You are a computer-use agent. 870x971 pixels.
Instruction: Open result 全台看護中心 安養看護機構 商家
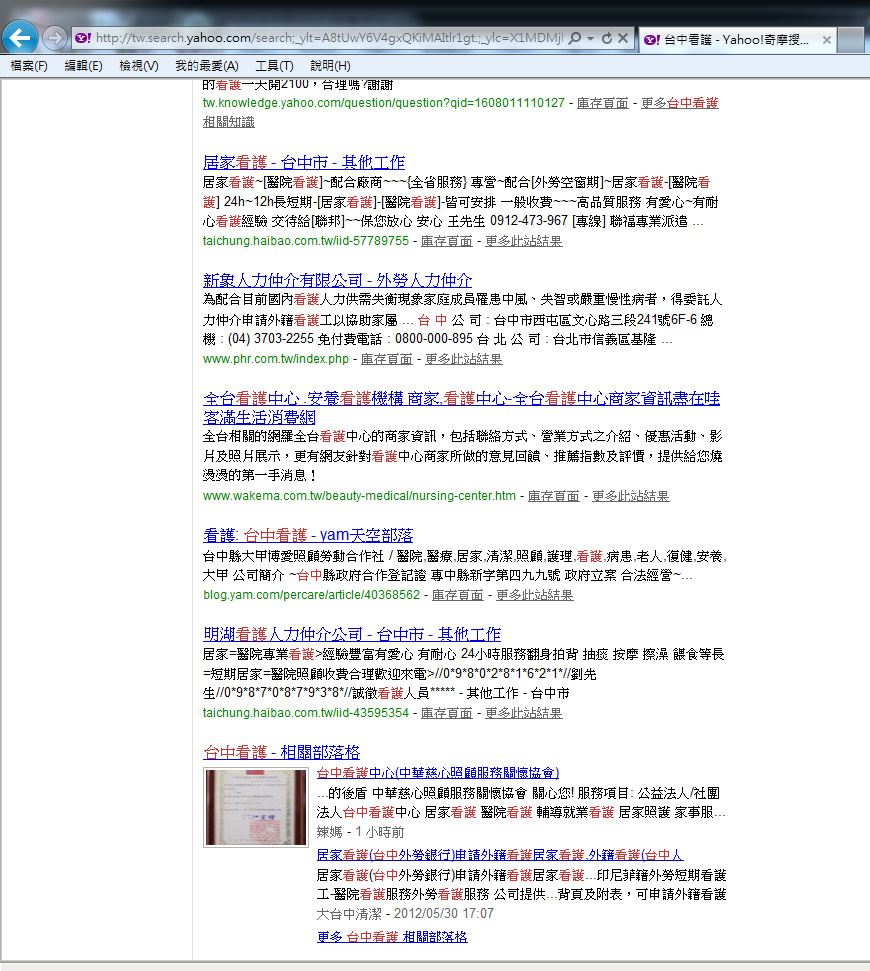click(461, 407)
